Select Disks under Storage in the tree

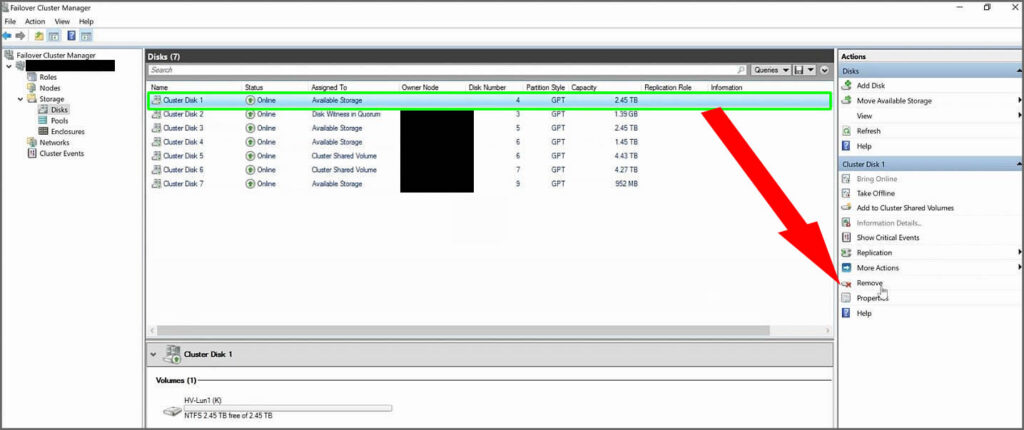point(59,110)
